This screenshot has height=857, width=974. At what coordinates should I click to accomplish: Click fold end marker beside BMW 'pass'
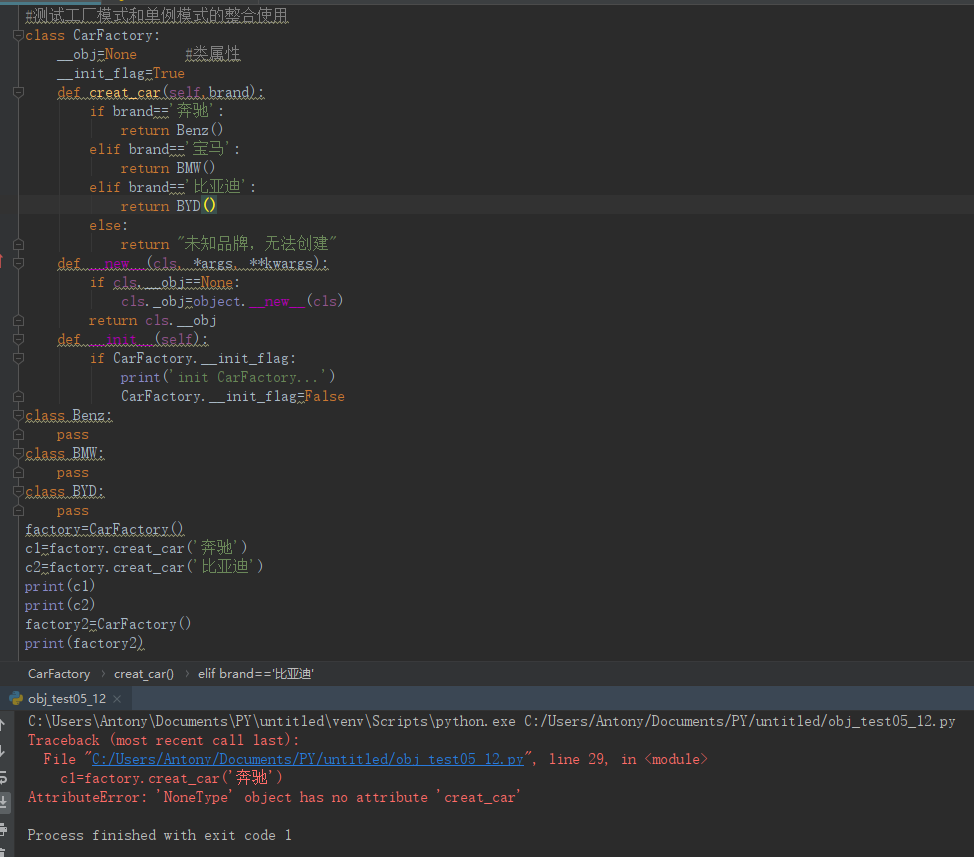[18, 473]
